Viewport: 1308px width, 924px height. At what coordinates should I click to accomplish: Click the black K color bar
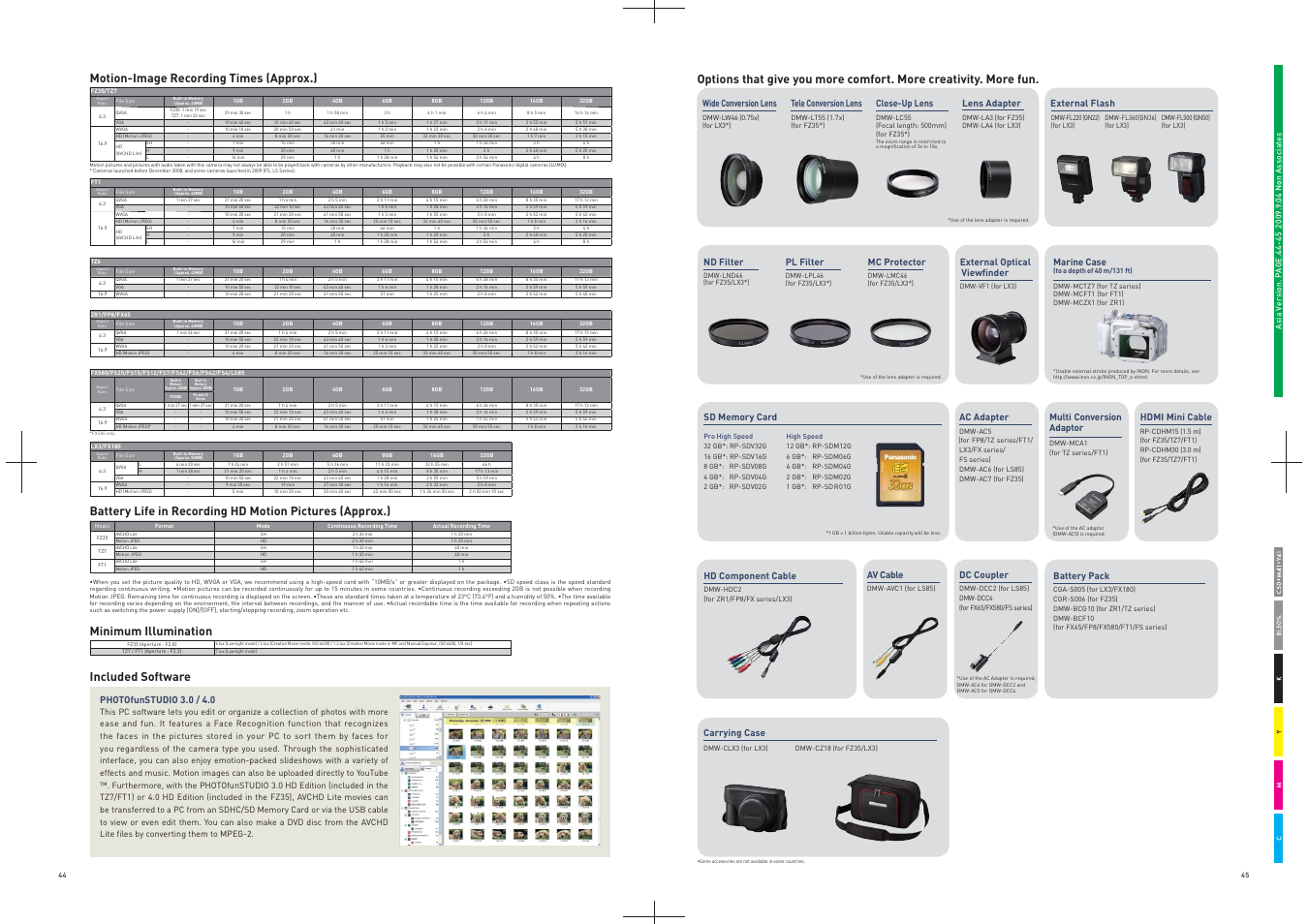[1278, 679]
